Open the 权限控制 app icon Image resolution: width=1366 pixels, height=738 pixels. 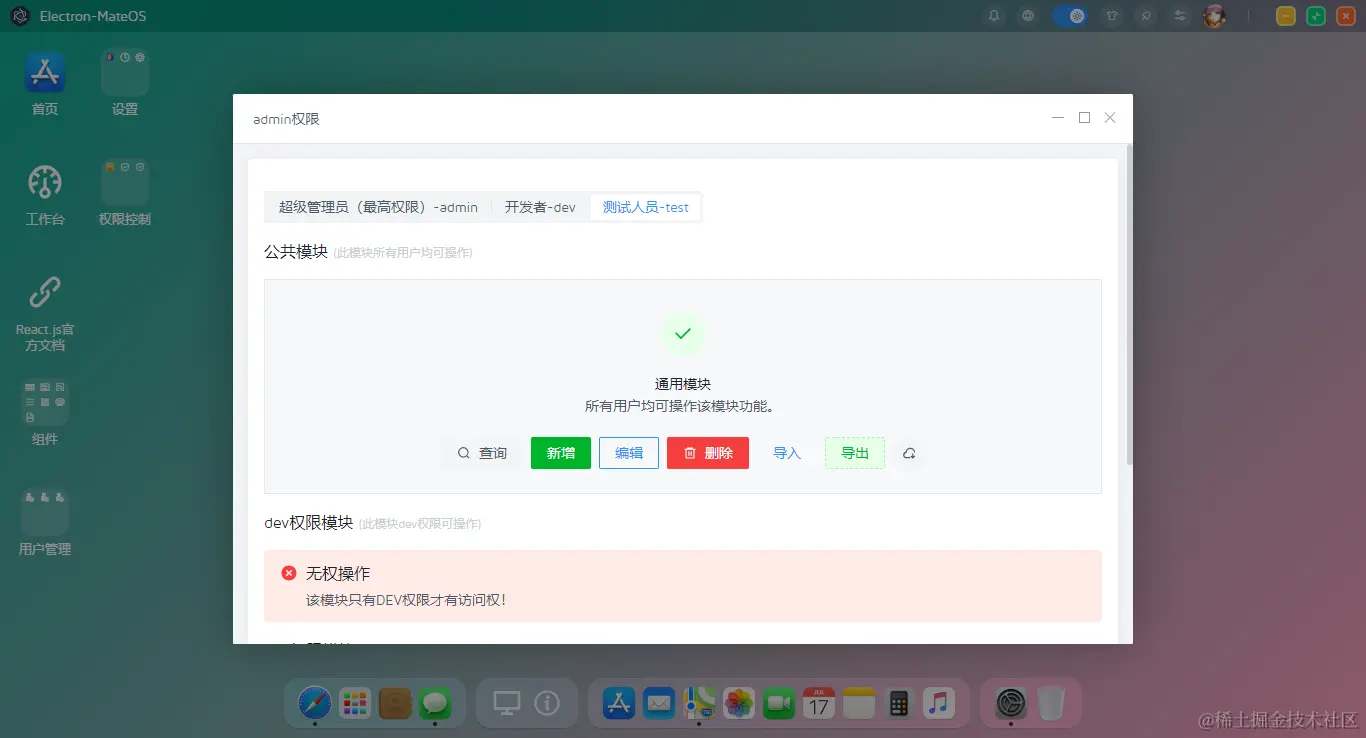coord(124,193)
